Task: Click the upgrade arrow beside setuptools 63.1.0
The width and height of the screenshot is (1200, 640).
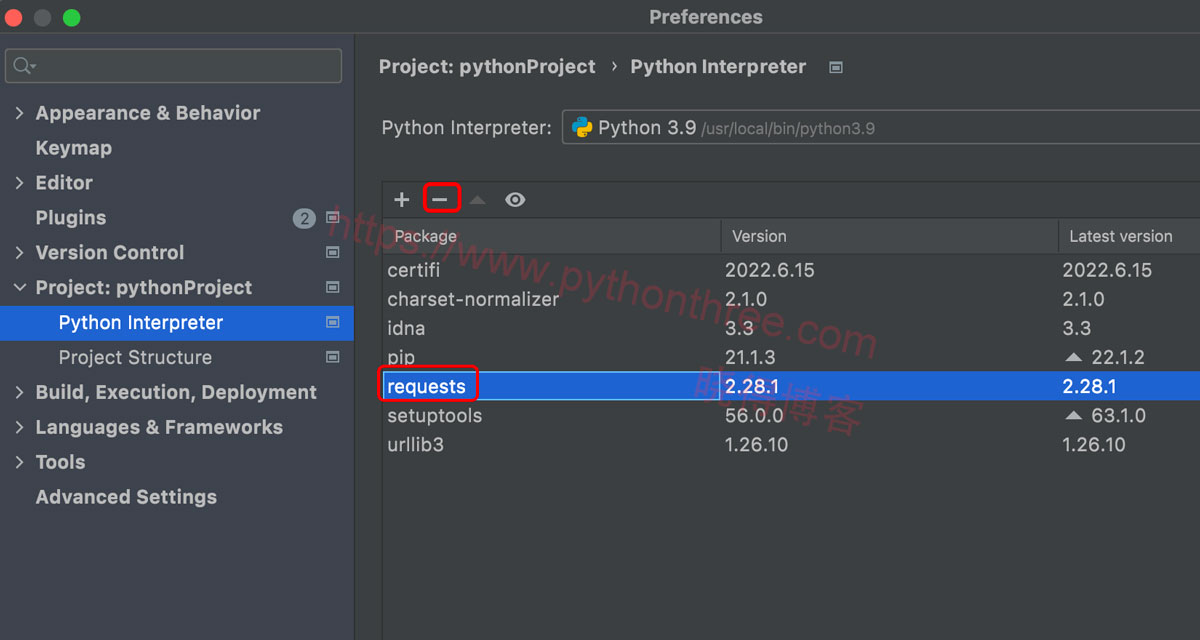Action: point(1074,415)
